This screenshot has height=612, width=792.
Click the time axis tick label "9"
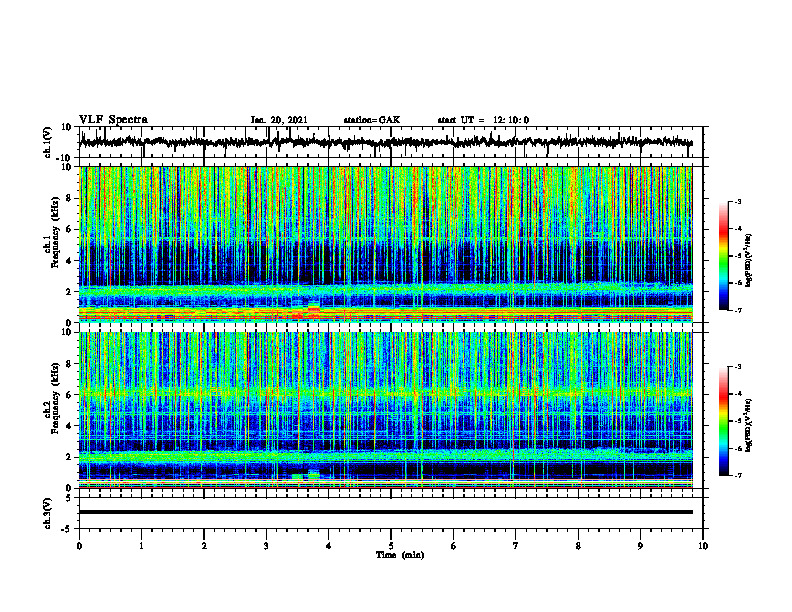point(640,546)
